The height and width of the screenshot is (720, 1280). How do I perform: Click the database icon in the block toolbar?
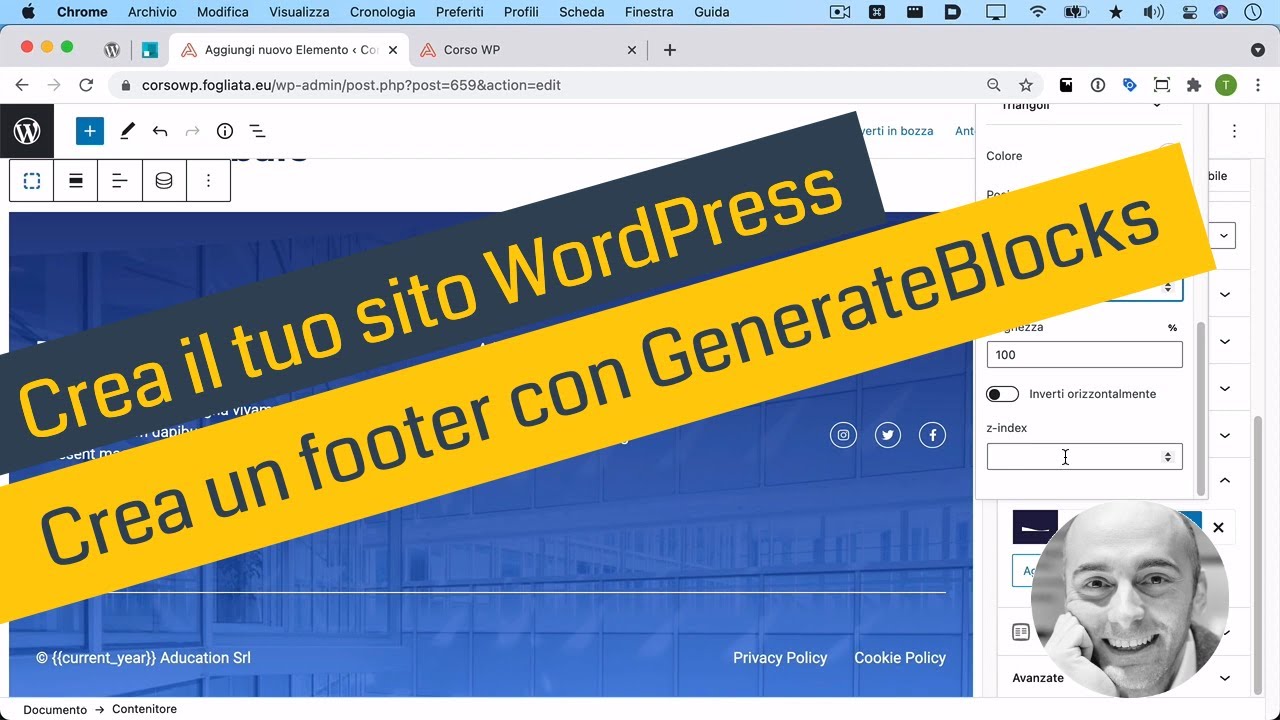pyautogui.click(x=164, y=180)
